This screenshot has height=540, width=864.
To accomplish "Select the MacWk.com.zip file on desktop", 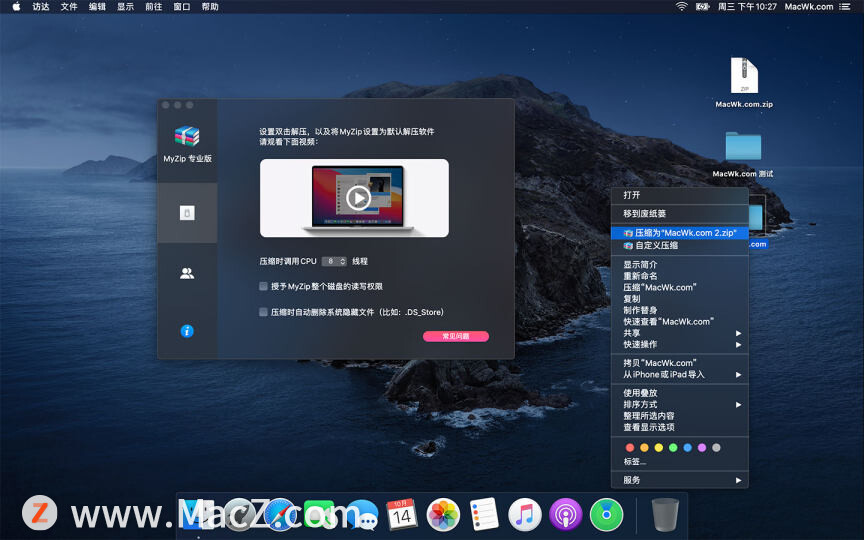I will 744,83.
